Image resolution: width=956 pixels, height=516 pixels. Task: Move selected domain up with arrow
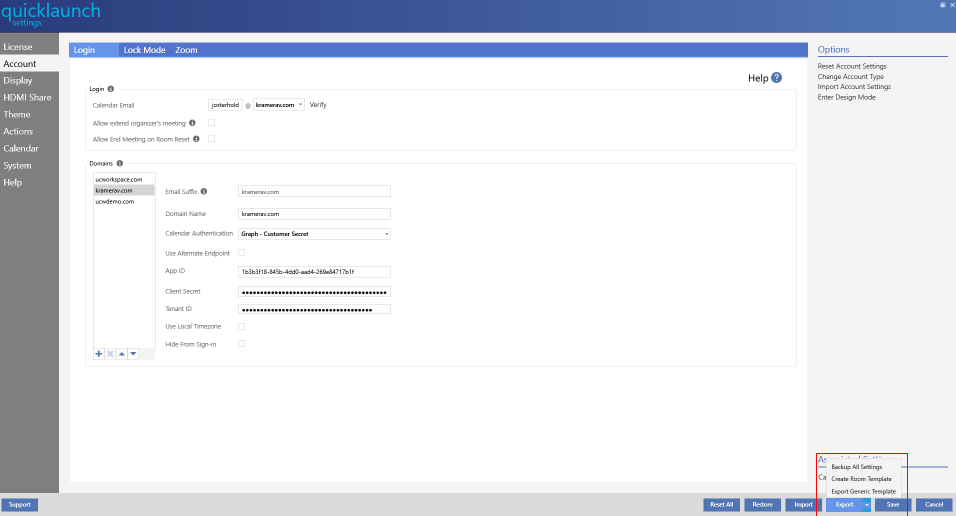tap(122, 354)
